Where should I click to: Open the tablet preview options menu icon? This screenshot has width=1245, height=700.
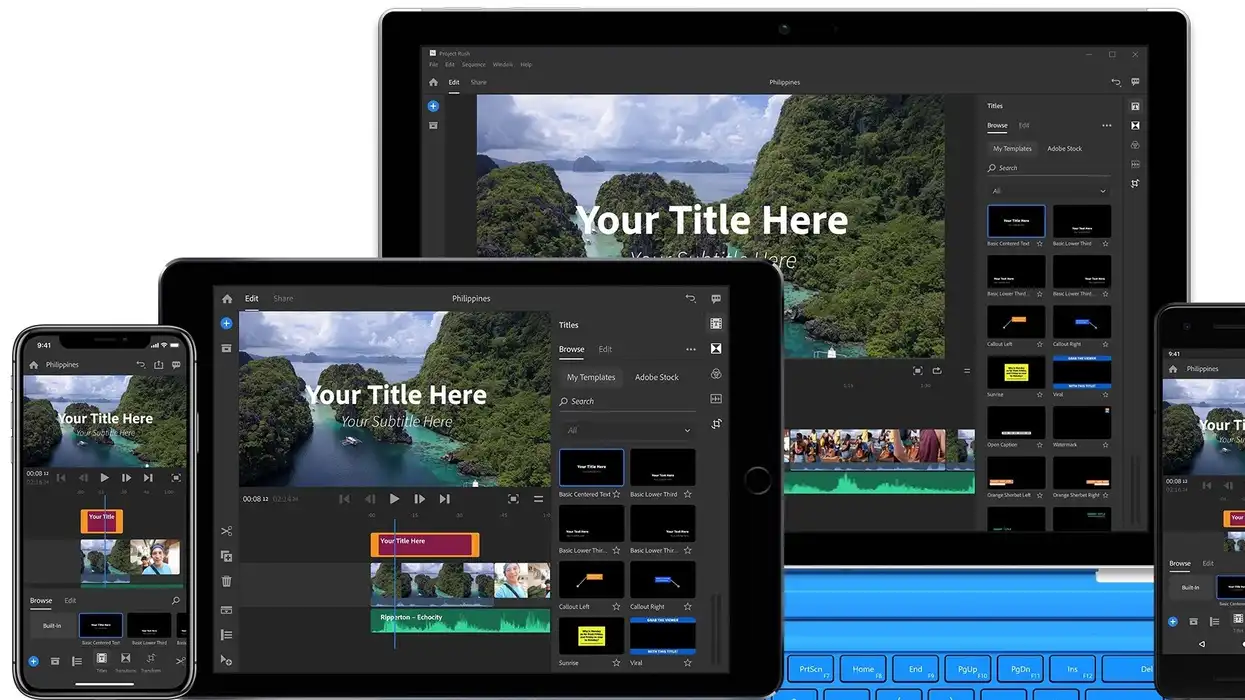pos(538,499)
